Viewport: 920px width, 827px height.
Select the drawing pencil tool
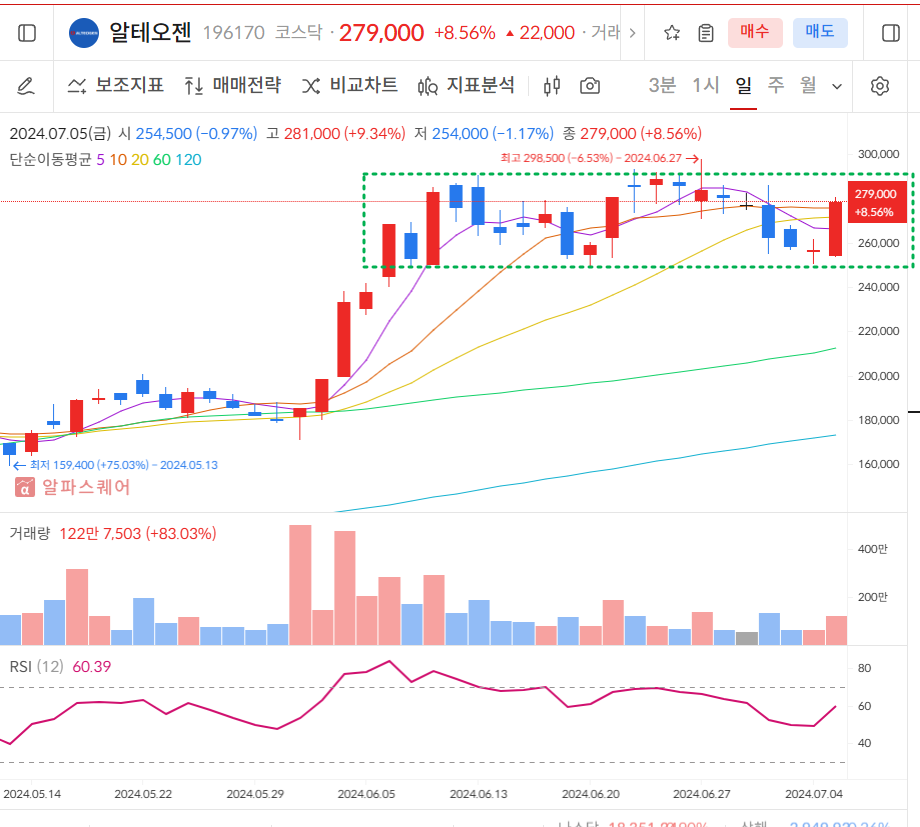26,86
